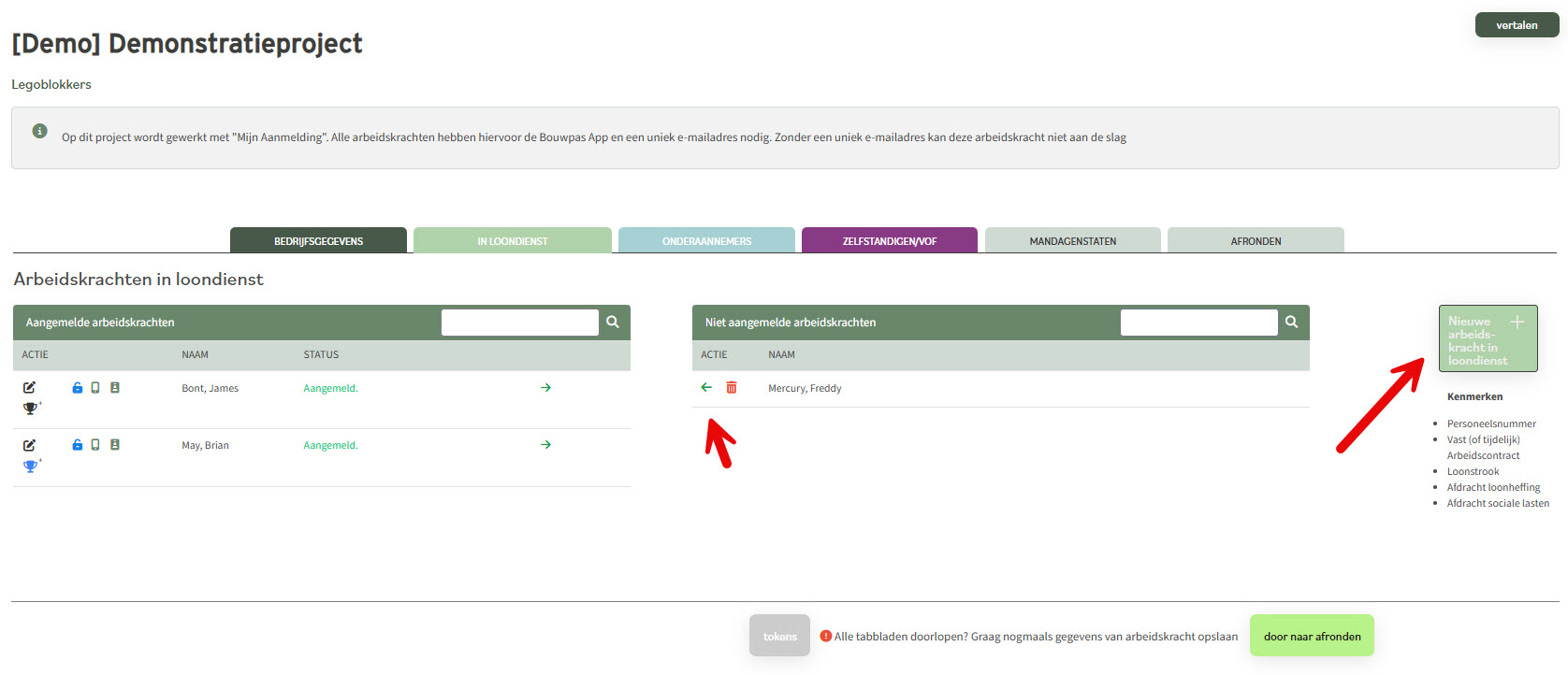
Task: Select the Zelfstandigen/VOF tab
Action: [x=889, y=241]
